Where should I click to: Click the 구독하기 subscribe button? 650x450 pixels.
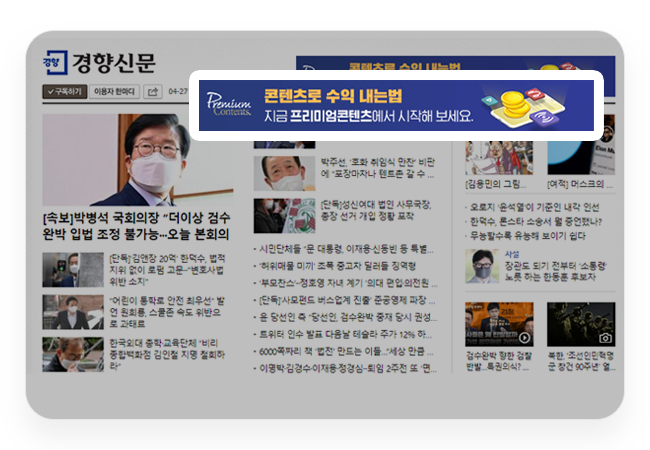[x=65, y=92]
